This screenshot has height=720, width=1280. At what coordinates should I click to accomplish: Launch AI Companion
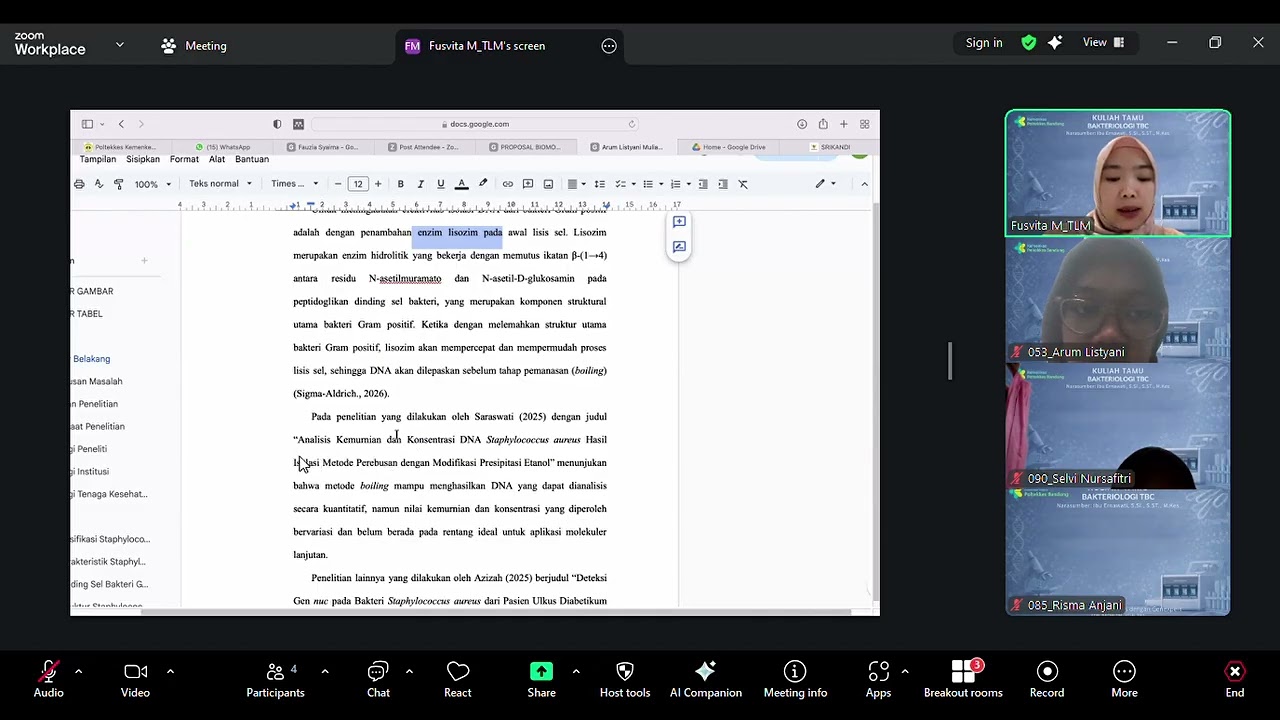[x=706, y=680]
